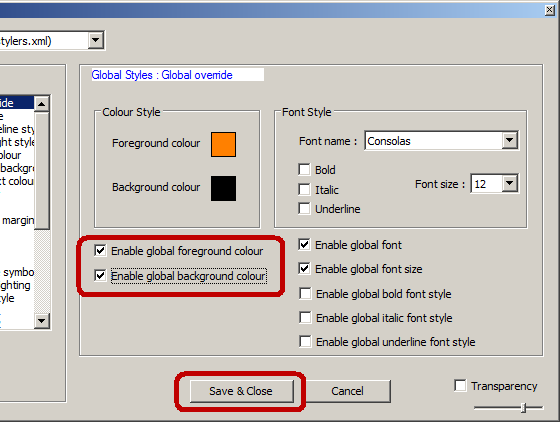Select the 'line sty' style list item
The width and height of the screenshot is (560, 422).
(x=17, y=129)
